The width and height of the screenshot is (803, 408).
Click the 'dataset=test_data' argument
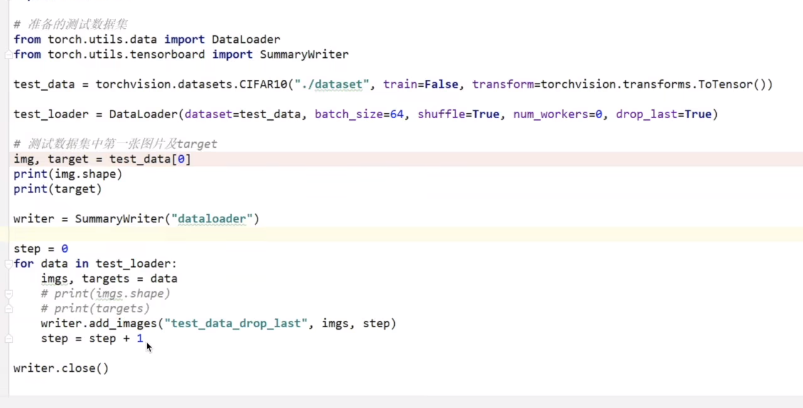pos(243,114)
